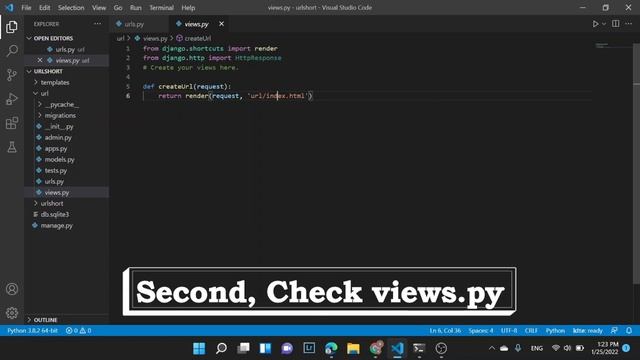Open errors and warnings problems indicator
Viewport: 640px width, 360px height.
(78, 331)
